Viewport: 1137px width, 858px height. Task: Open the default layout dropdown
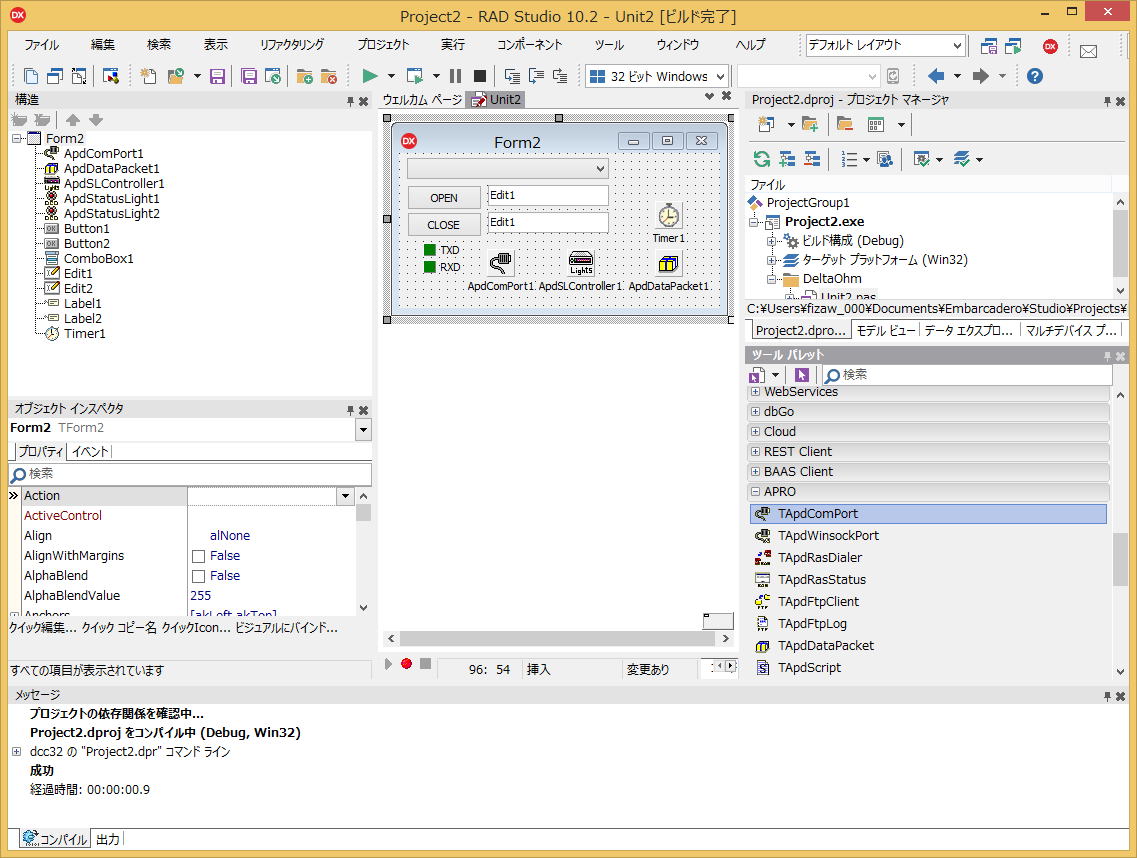point(957,46)
